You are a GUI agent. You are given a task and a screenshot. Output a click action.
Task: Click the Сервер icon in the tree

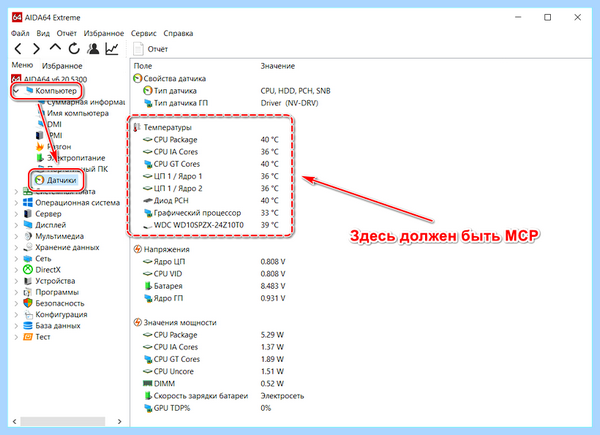28,213
